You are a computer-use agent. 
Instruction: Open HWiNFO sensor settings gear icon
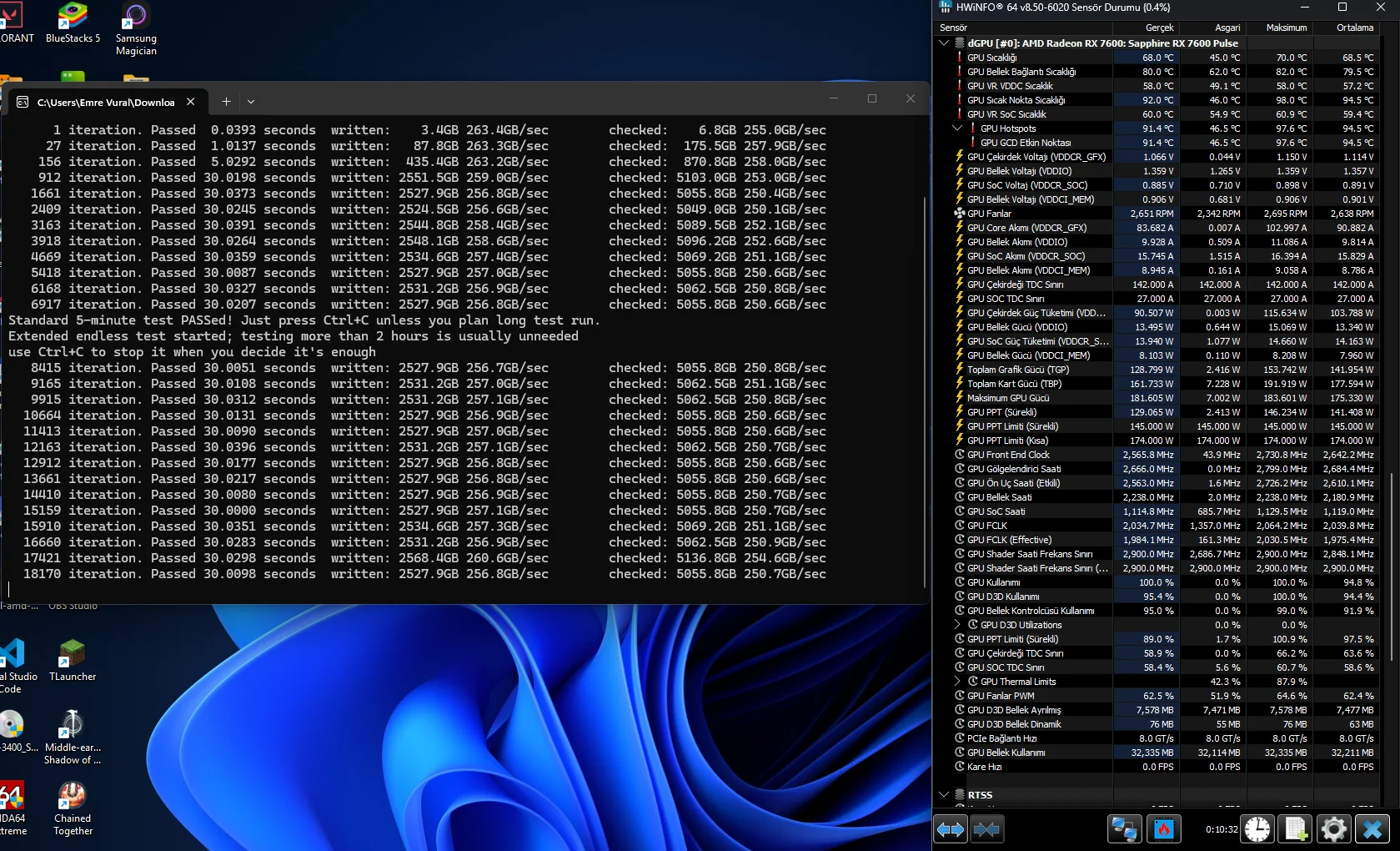click(x=1333, y=829)
